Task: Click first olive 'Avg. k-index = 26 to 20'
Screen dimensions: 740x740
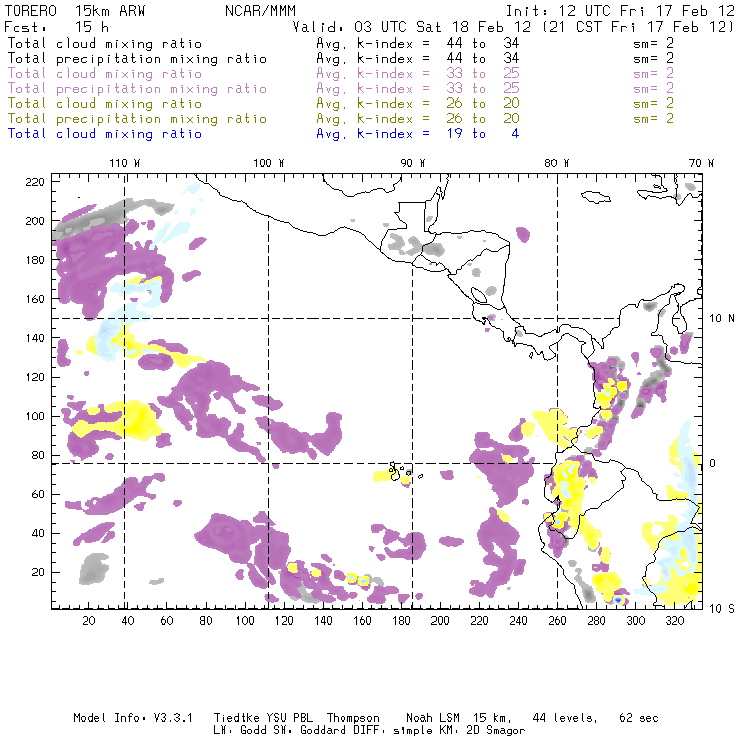Action: pos(418,104)
